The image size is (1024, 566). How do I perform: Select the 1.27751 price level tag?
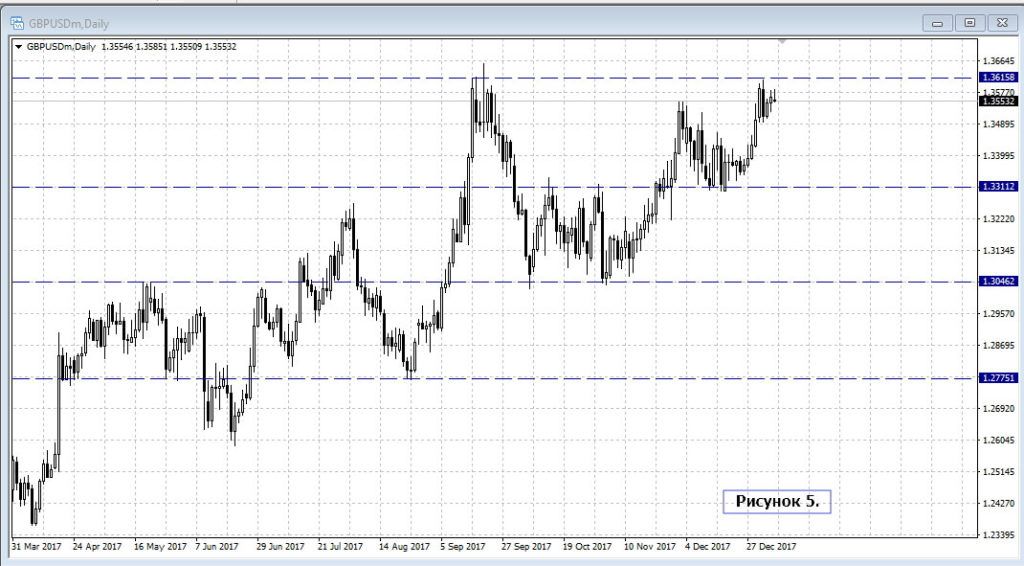click(999, 379)
